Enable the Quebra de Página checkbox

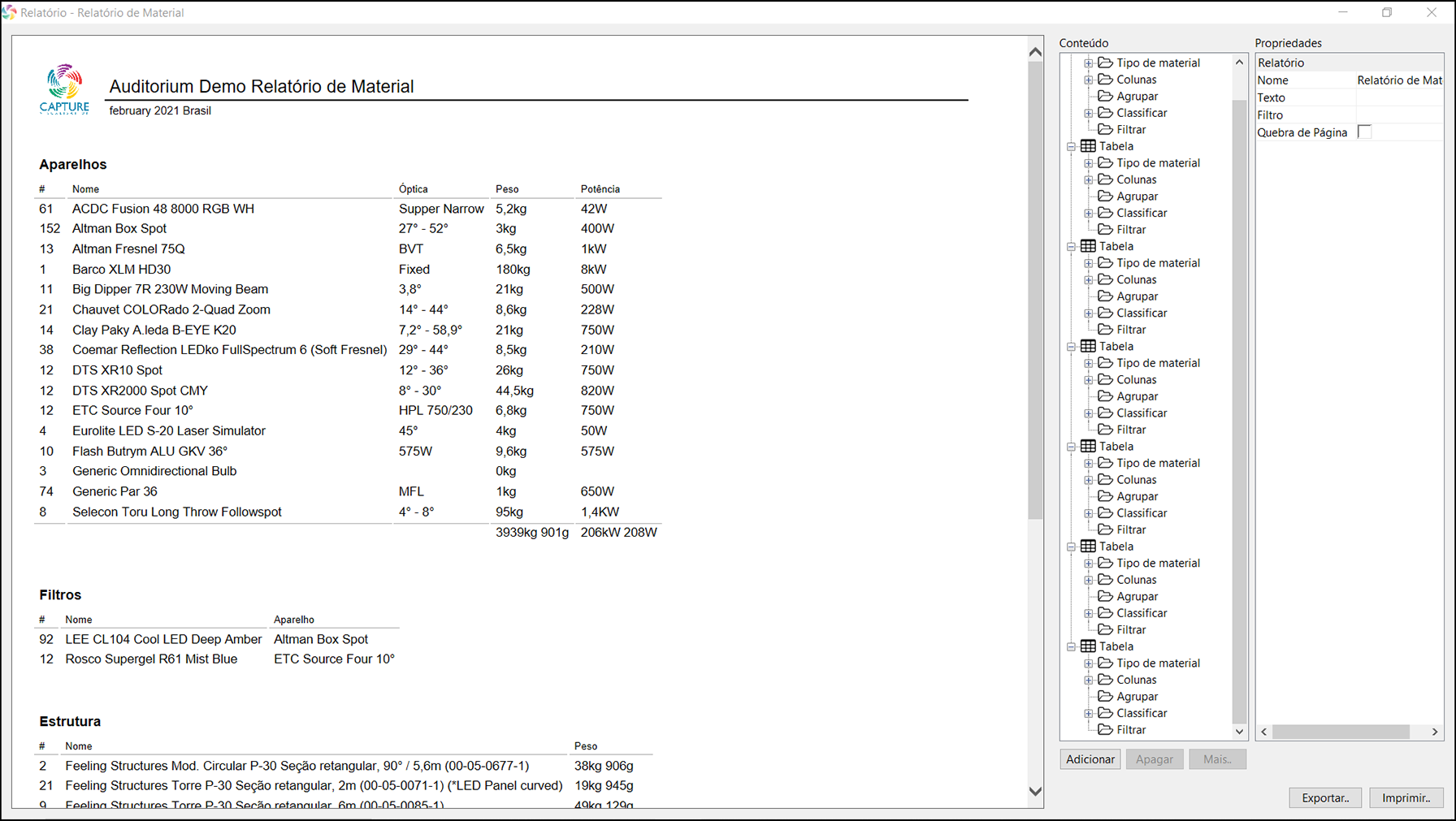click(x=1365, y=132)
